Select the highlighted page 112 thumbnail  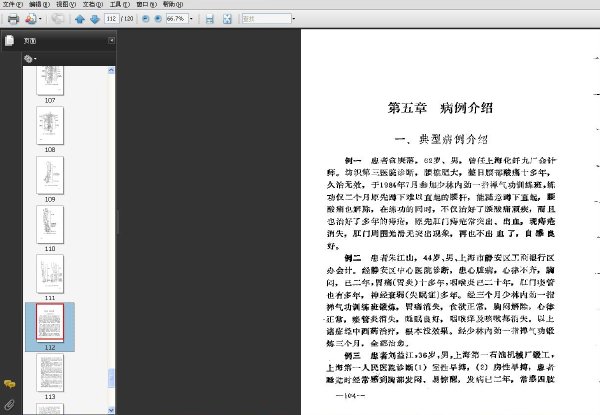[50, 322]
